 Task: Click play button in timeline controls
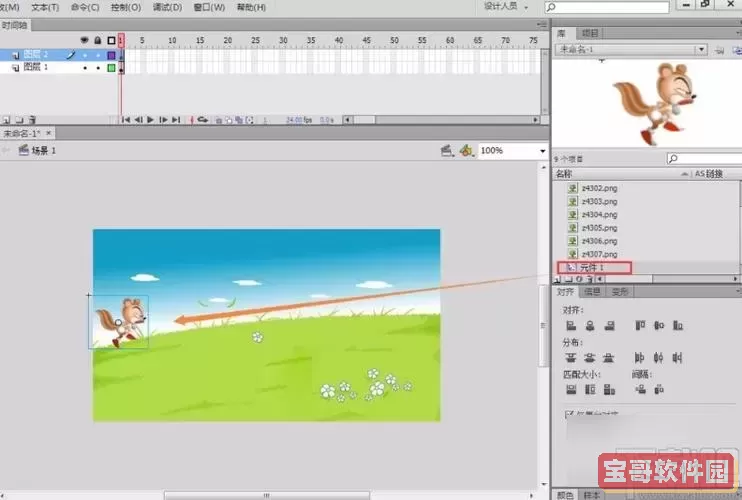click(x=150, y=120)
